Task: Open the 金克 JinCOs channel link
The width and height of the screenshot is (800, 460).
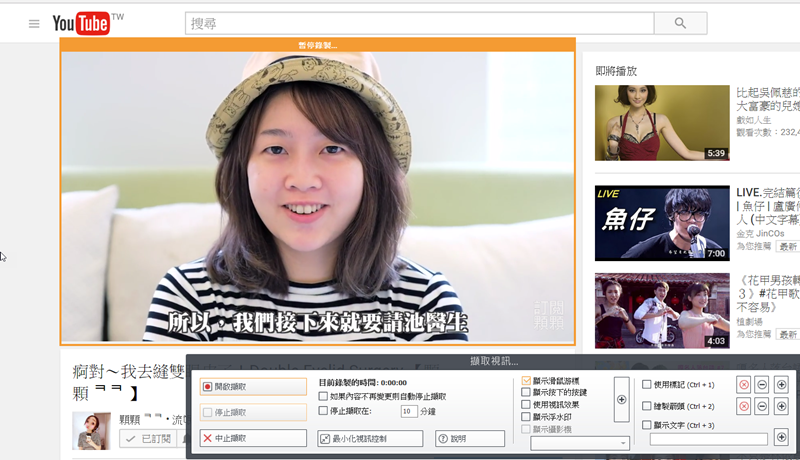Action: (x=760, y=234)
